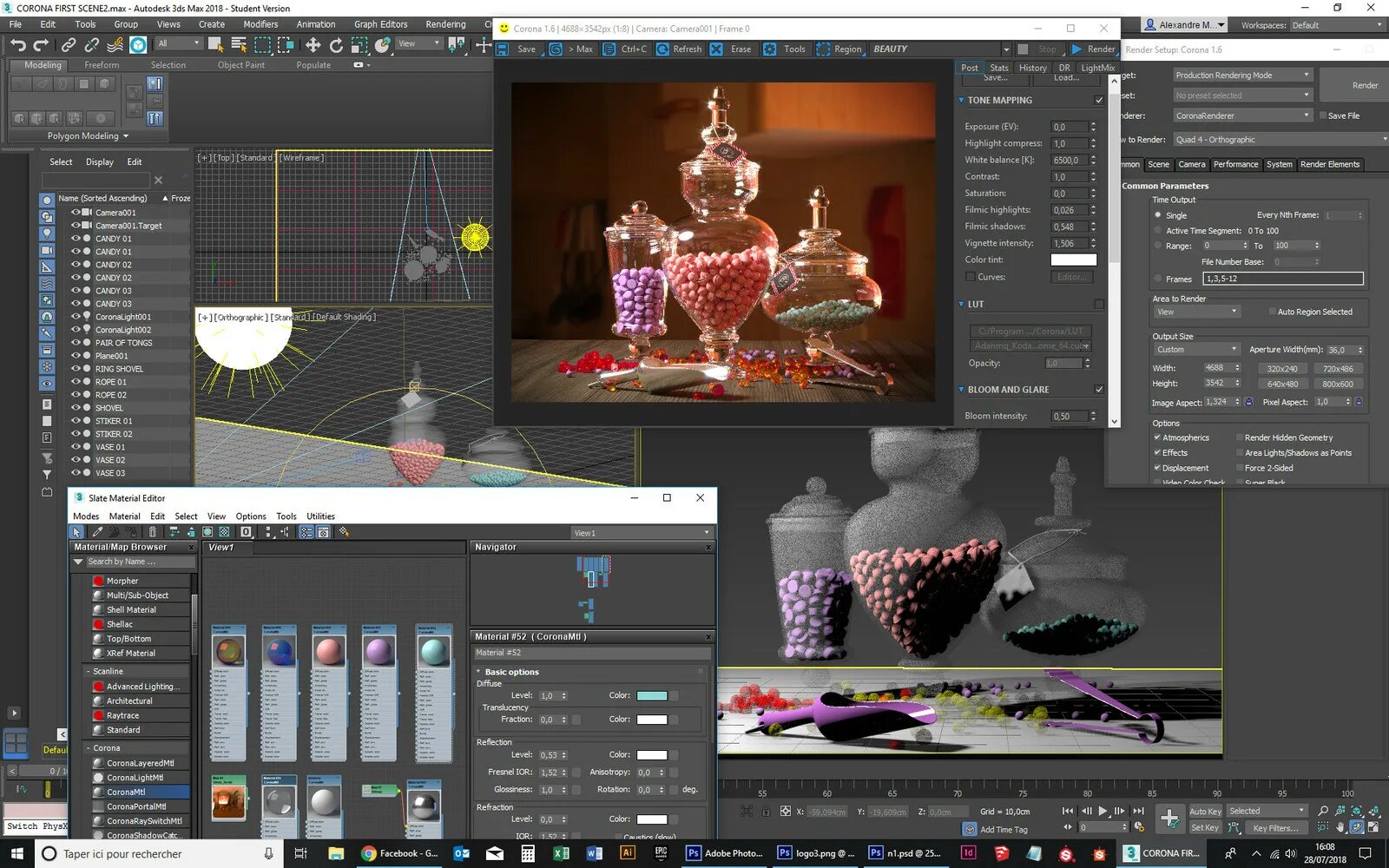
Task: Toggle the Bloom and Glare checkbox
Action: tap(1099, 390)
